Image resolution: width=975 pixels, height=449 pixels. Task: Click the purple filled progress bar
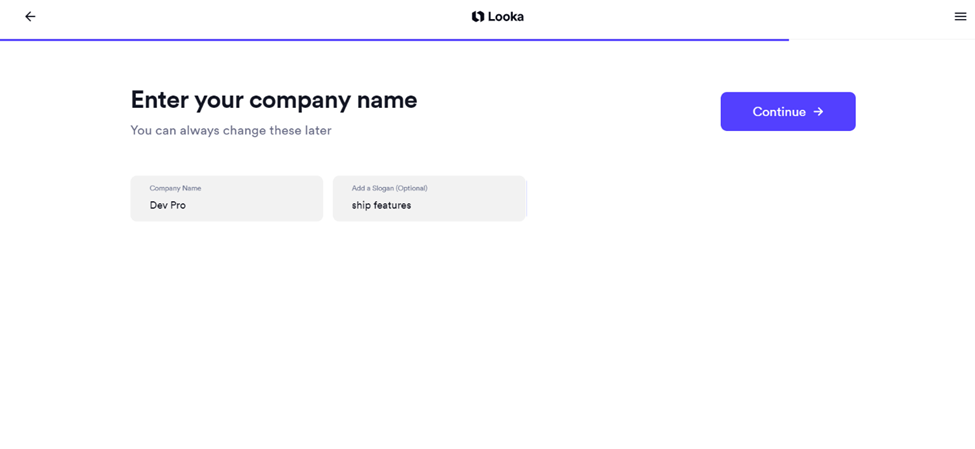coord(394,40)
